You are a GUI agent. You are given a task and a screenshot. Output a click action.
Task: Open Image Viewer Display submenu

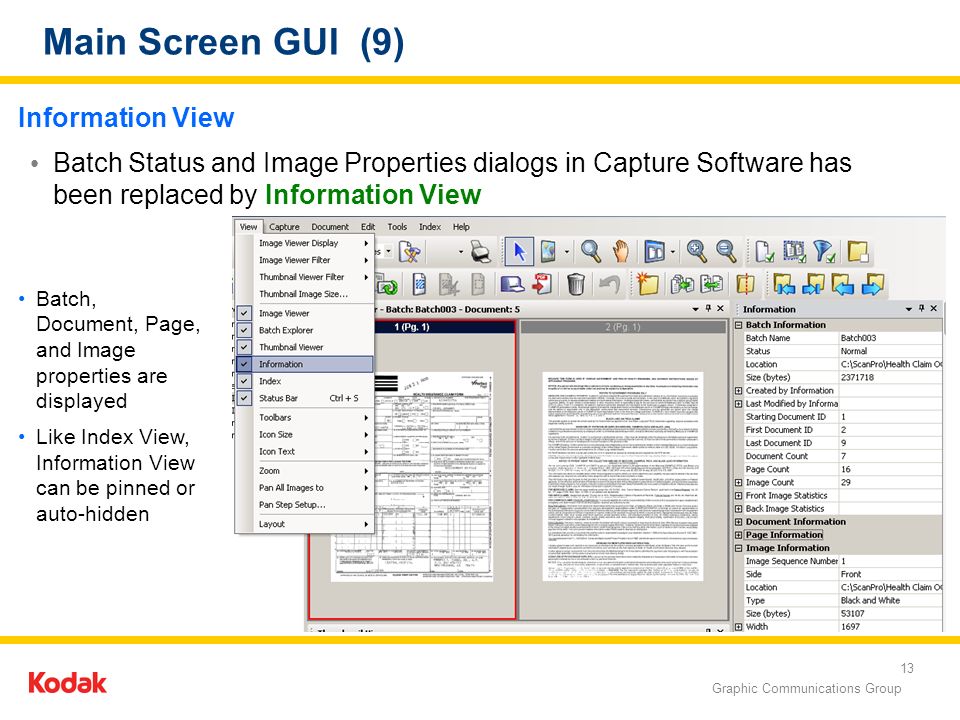click(x=304, y=243)
